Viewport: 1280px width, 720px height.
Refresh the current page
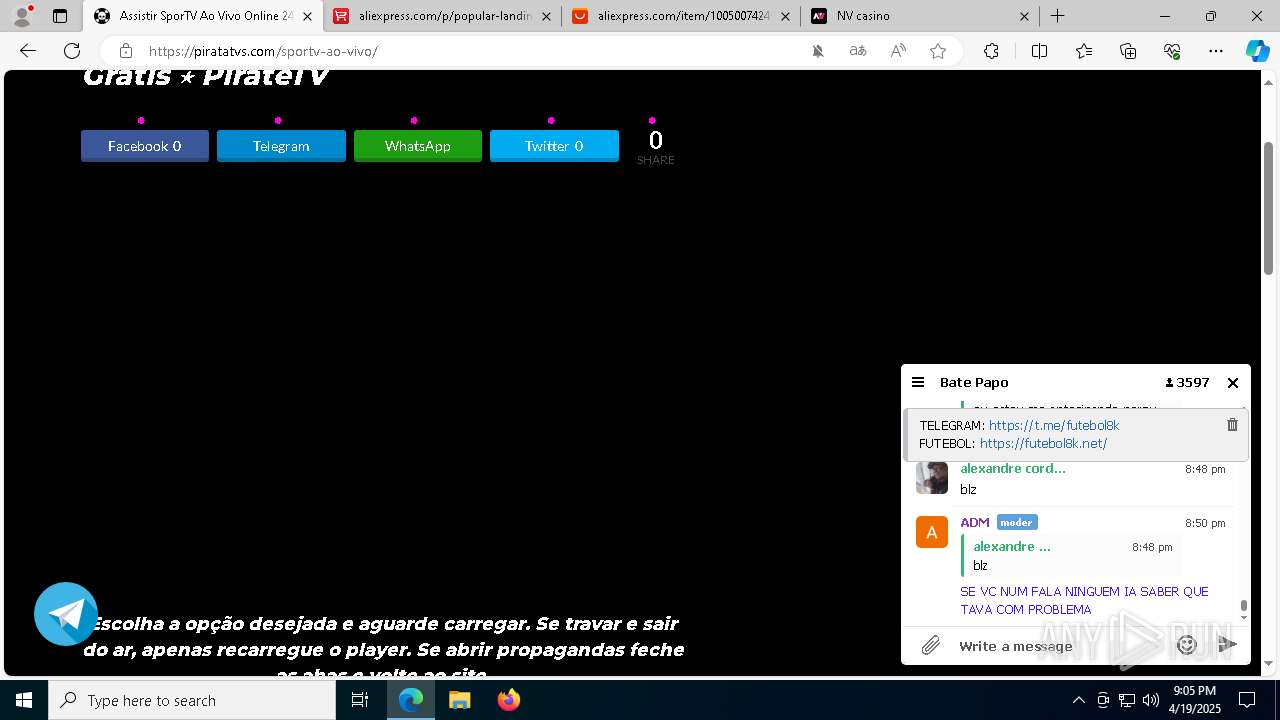click(x=72, y=51)
